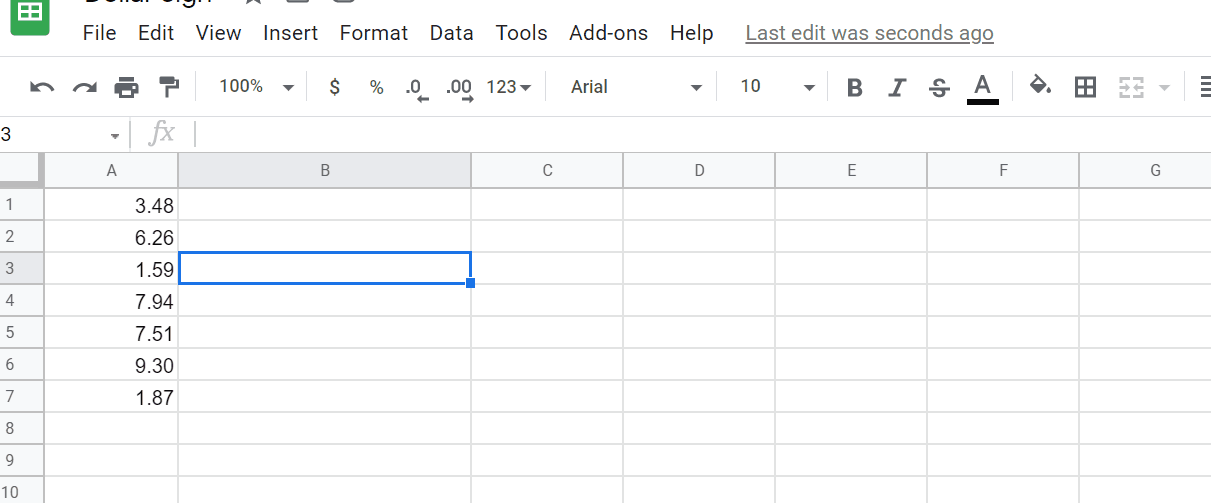Toggle Italic formatting

(897, 88)
